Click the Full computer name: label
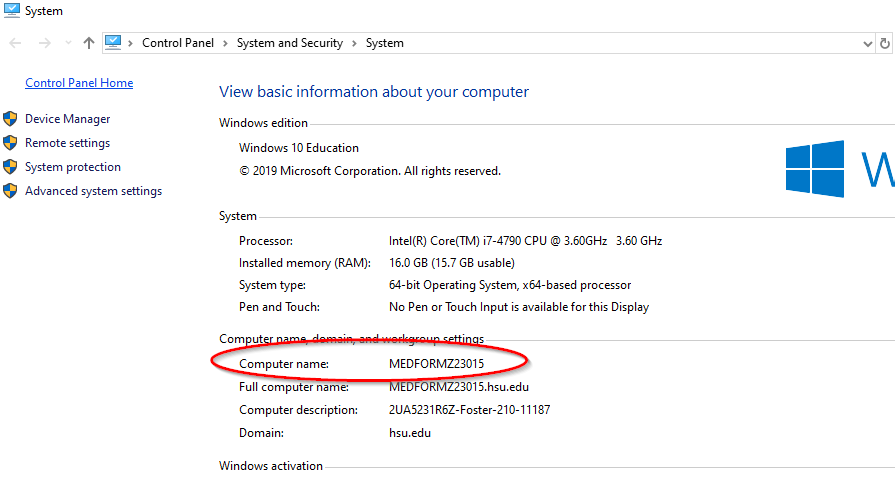 coord(294,387)
